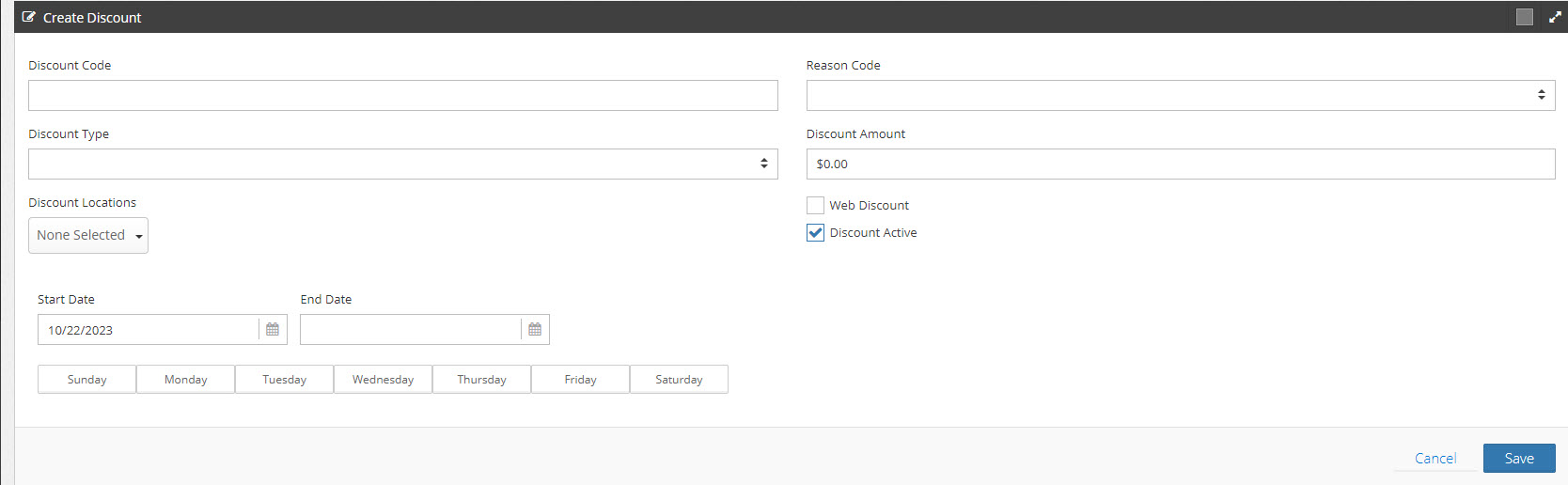Image resolution: width=1568 pixels, height=485 pixels.
Task: Click the Discount Active label text
Action: click(x=873, y=232)
